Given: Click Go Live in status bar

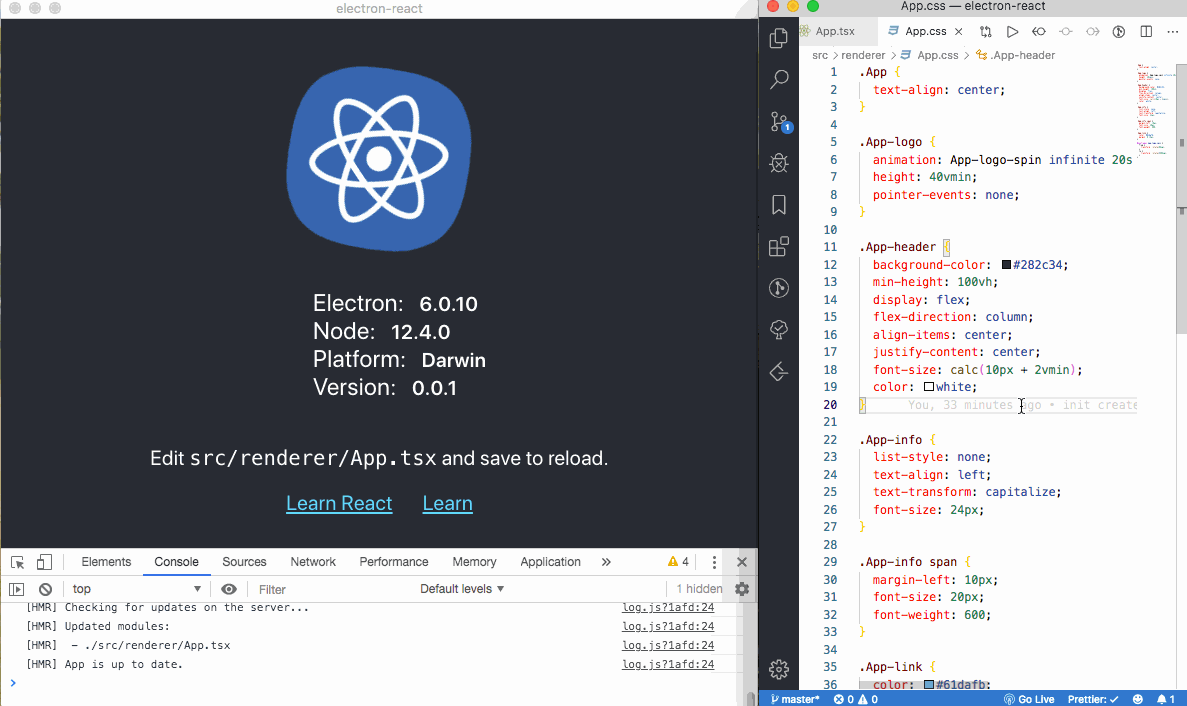Looking at the screenshot, I should tap(1029, 699).
